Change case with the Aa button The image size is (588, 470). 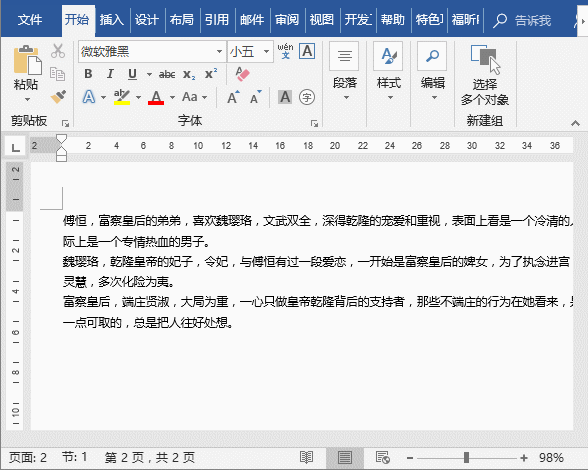[190, 97]
